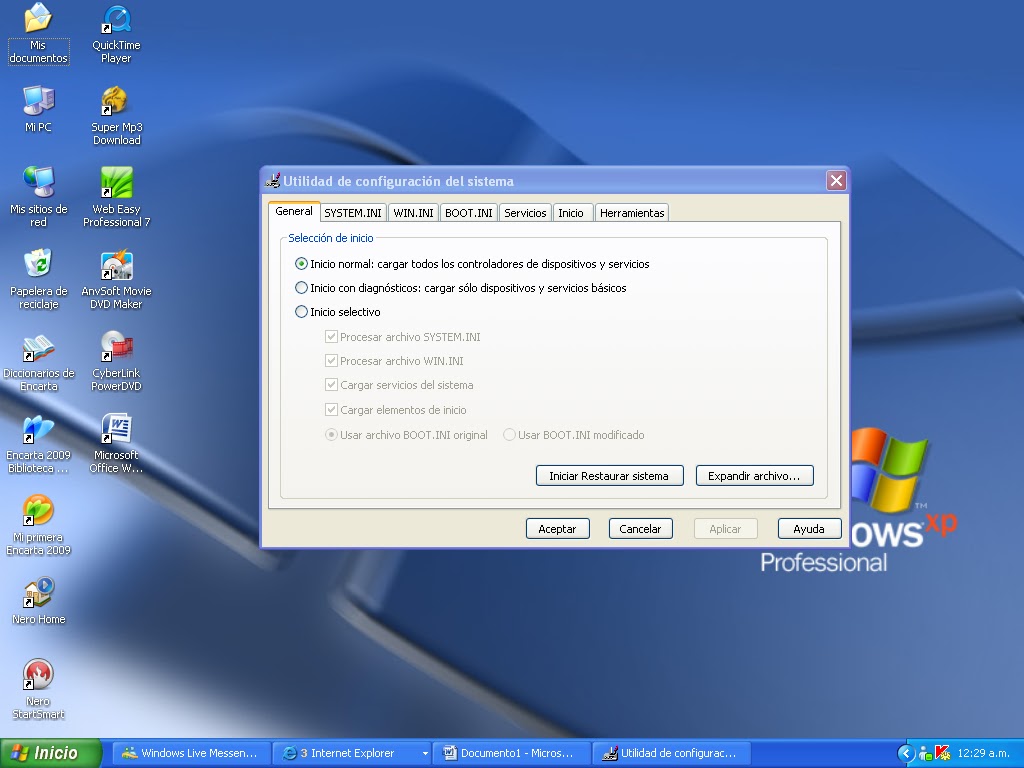Click the Iniciar Restaurar sistema button
The width and height of the screenshot is (1024, 768).
(x=609, y=475)
